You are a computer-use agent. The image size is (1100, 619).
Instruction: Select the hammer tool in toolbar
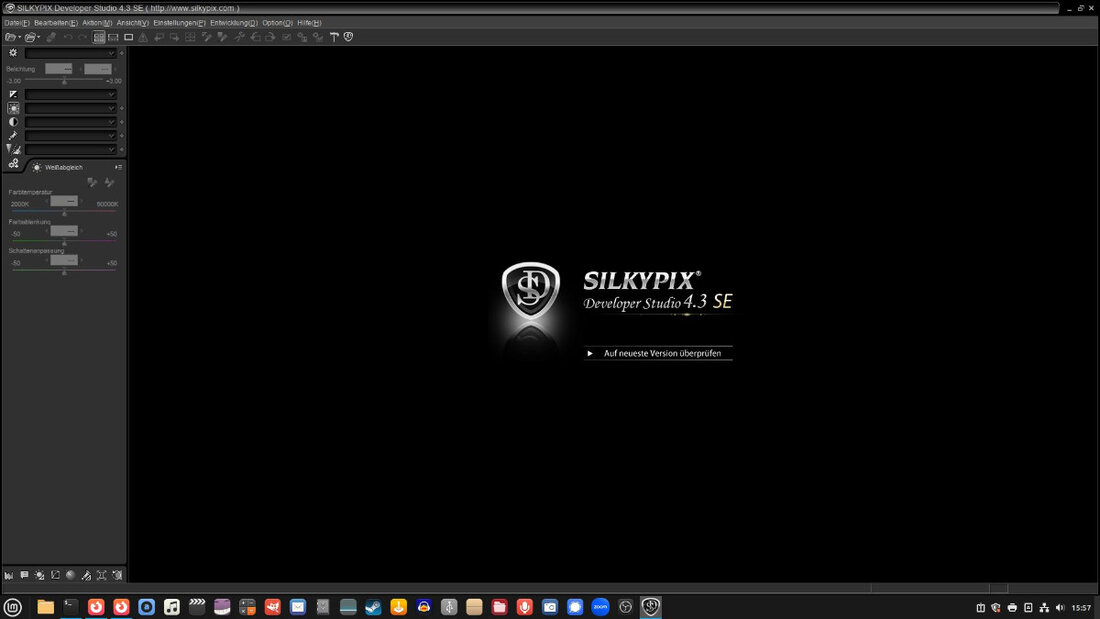coord(334,37)
